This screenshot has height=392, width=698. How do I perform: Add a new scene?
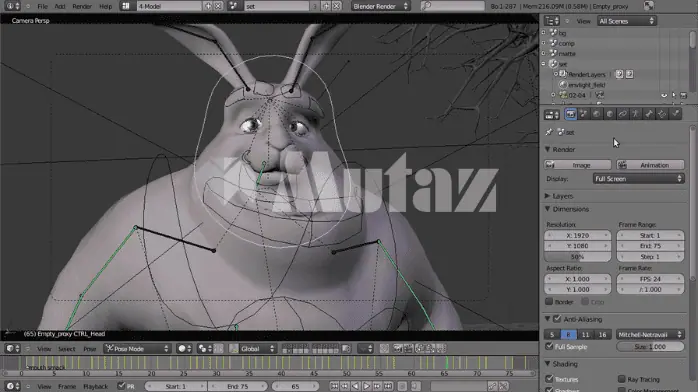click(x=326, y=6)
